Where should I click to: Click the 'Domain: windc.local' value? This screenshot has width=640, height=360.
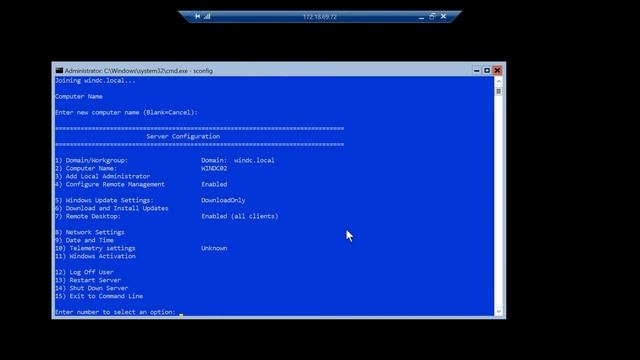238,160
